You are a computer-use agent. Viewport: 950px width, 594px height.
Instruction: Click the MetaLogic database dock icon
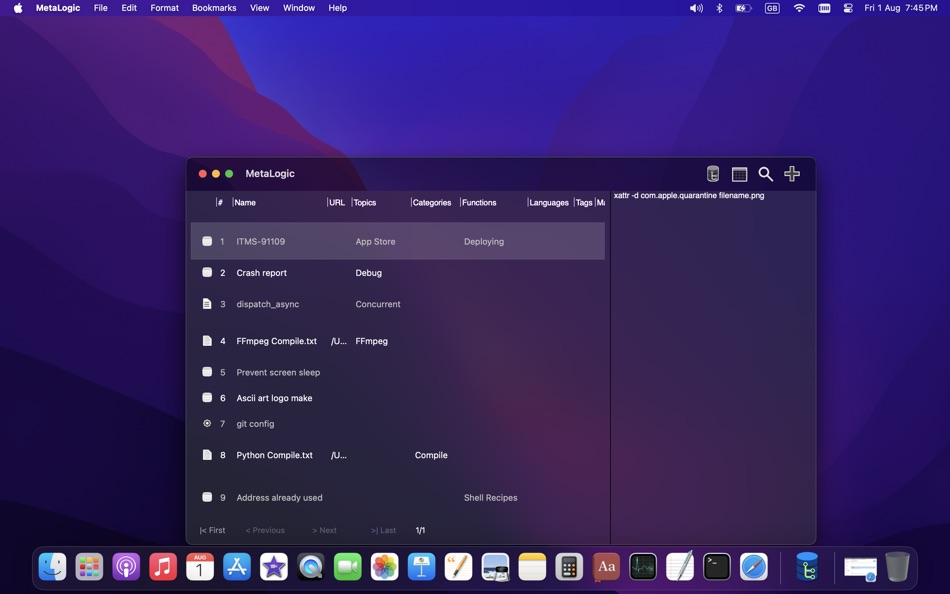point(807,567)
